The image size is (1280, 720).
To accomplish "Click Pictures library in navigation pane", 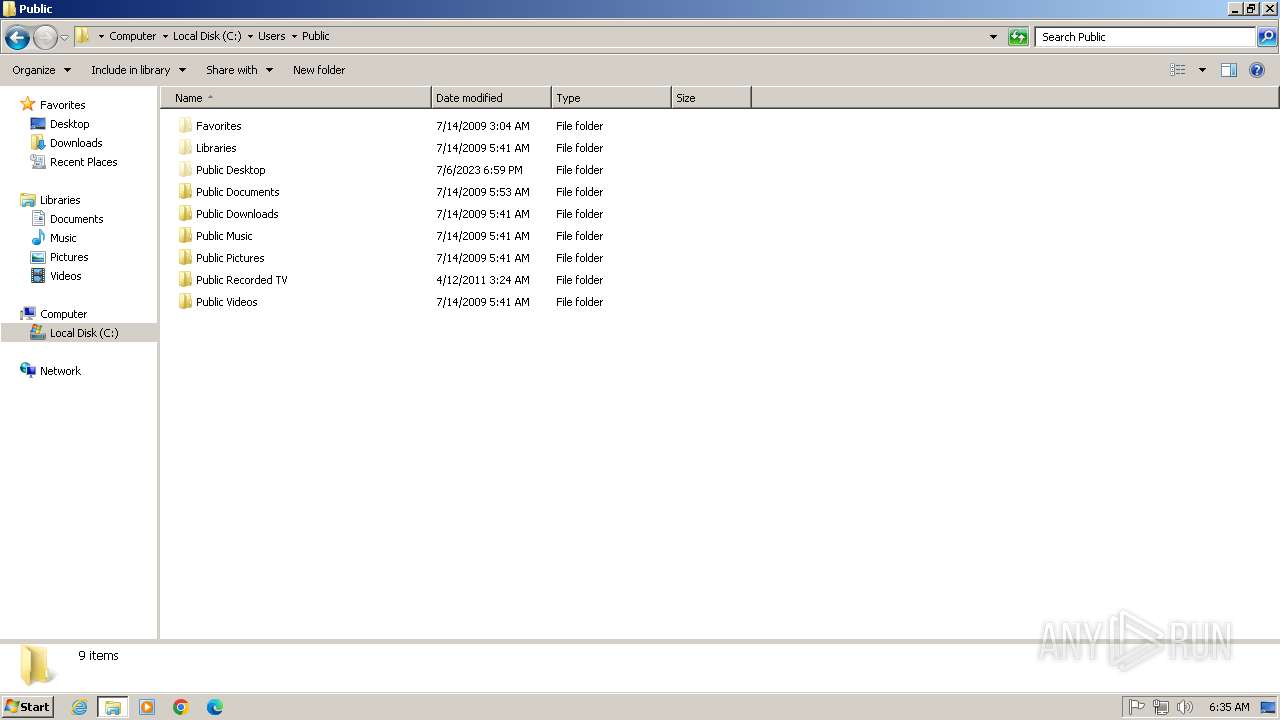I will 69,257.
